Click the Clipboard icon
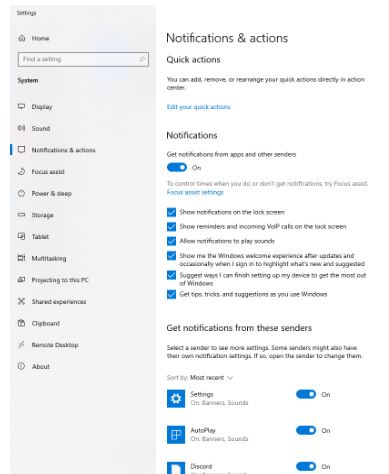Screen dimensions: 389x474 [x=21, y=323]
